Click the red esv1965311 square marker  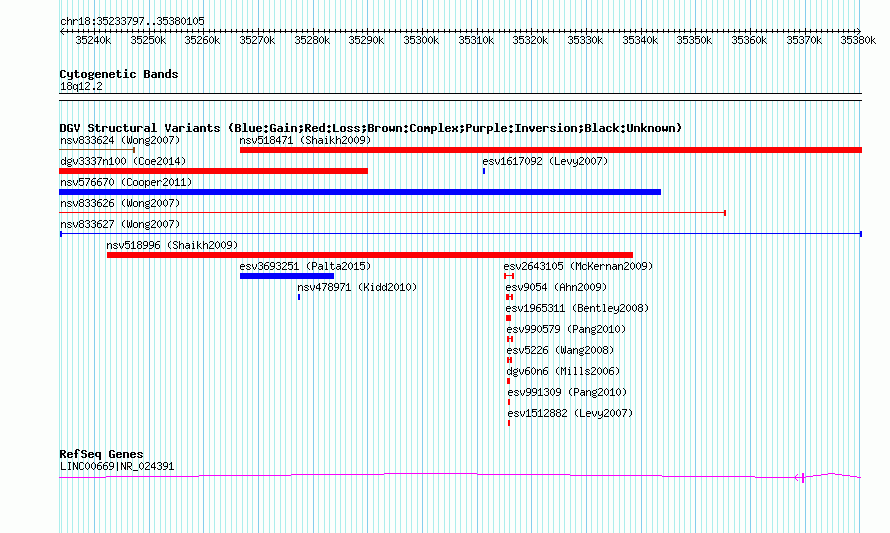(509, 318)
